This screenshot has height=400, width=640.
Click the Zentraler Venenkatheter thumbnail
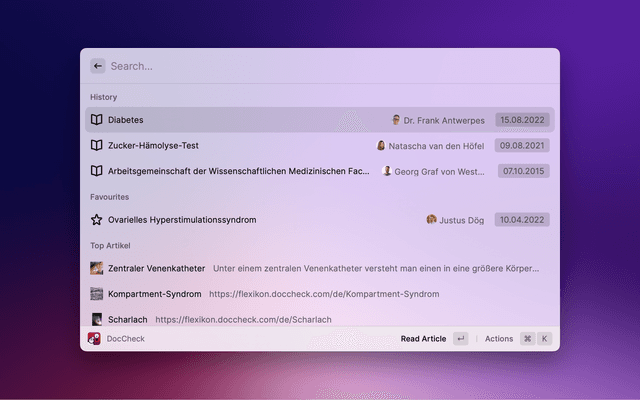click(97, 269)
